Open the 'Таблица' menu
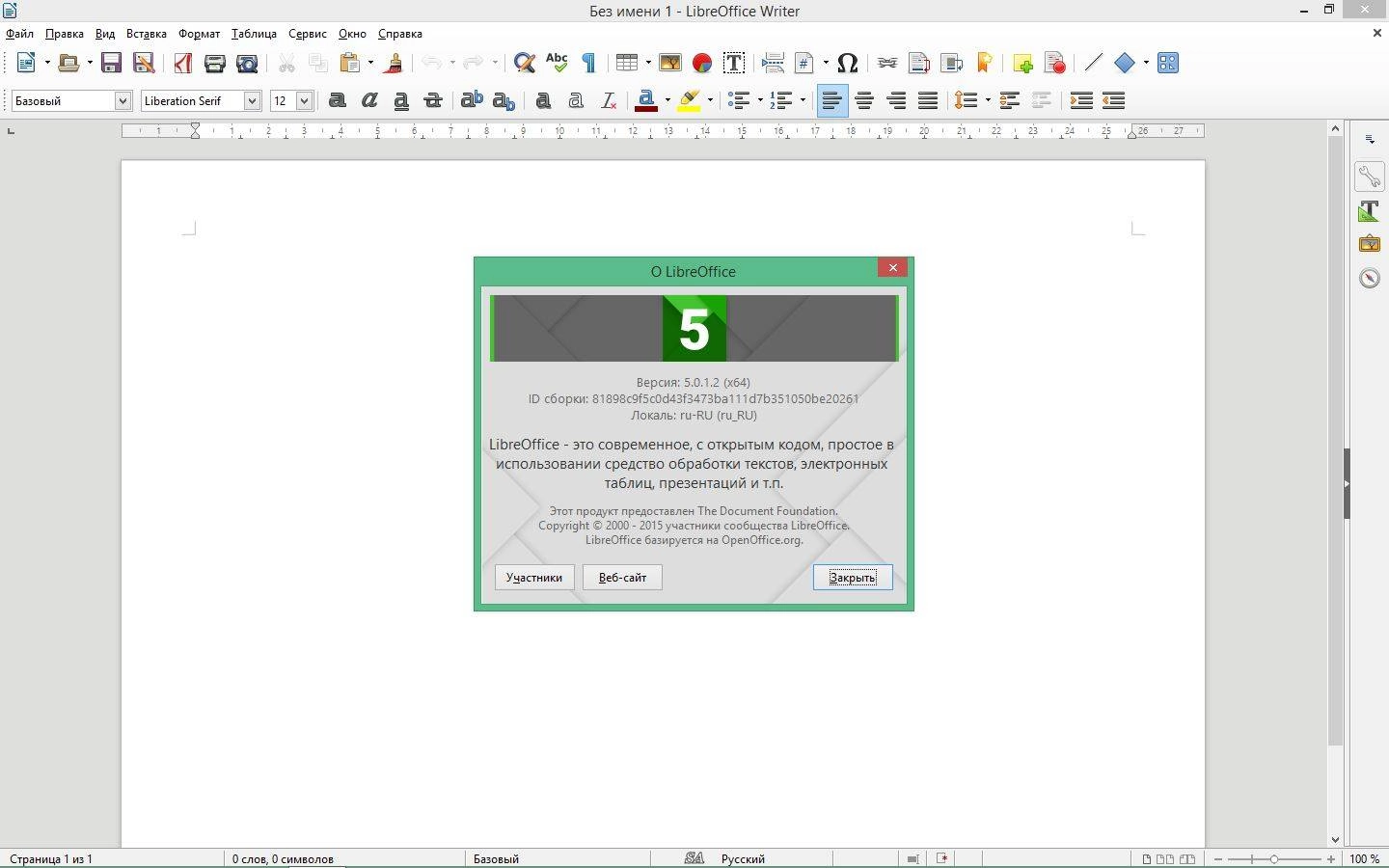1389x868 pixels. pyautogui.click(x=254, y=34)
